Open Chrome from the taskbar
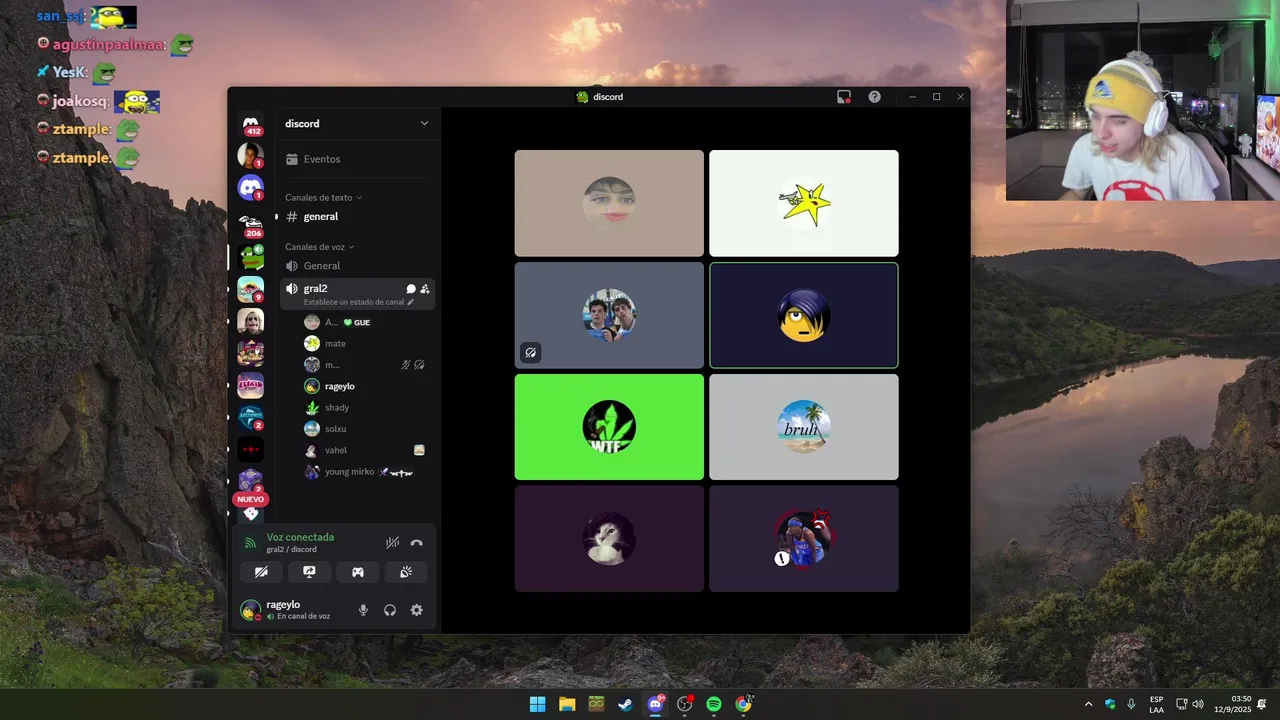 [x=743, y=704]
